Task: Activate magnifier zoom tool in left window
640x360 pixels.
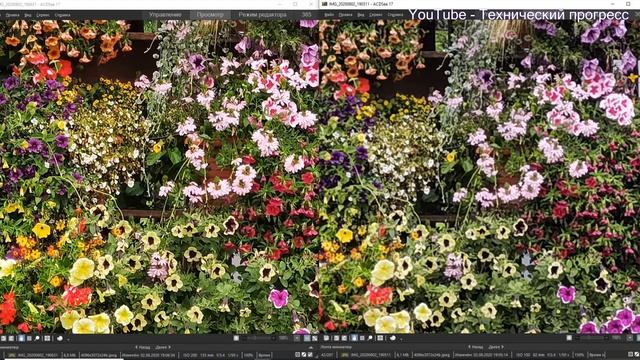Action: point(37,338)
